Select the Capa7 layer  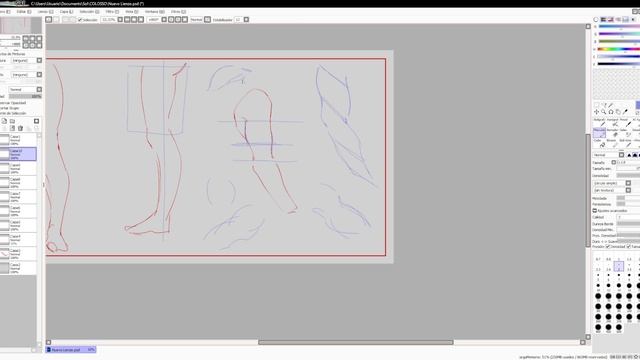pyautogui.click(x=18, y=197)
